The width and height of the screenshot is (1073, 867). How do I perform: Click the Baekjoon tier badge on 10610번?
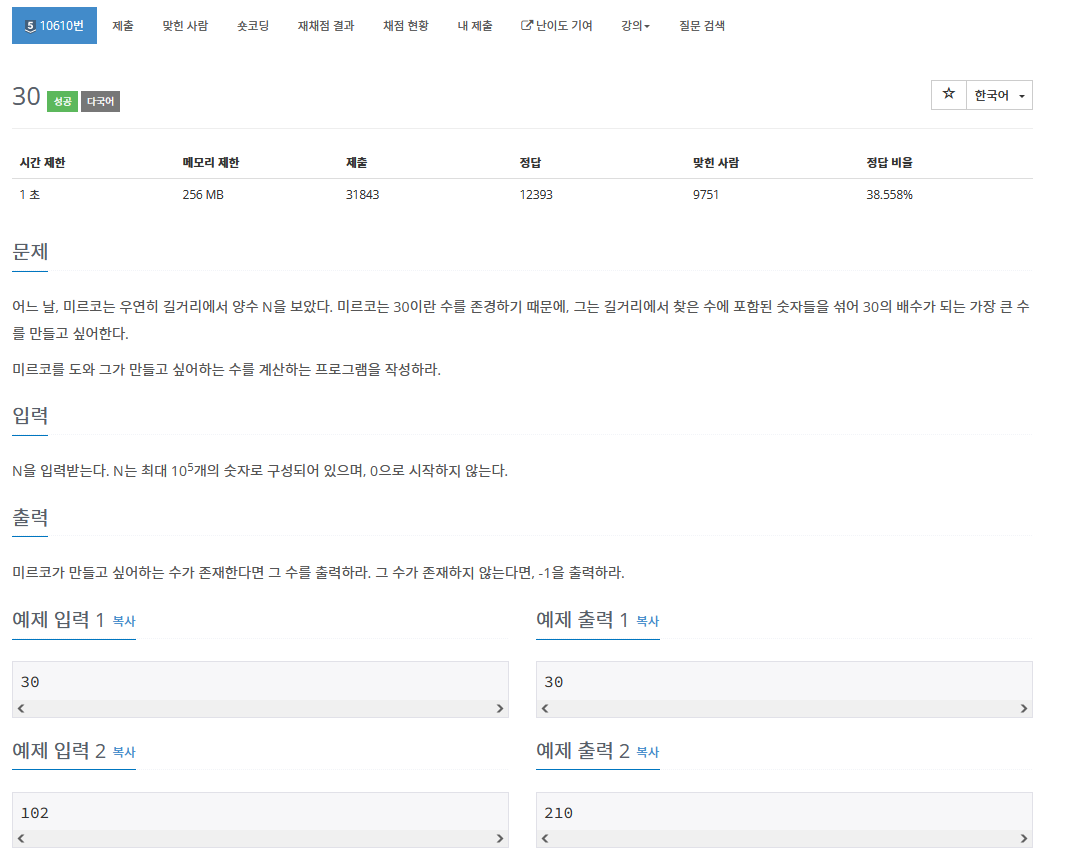tap(28, 25)
